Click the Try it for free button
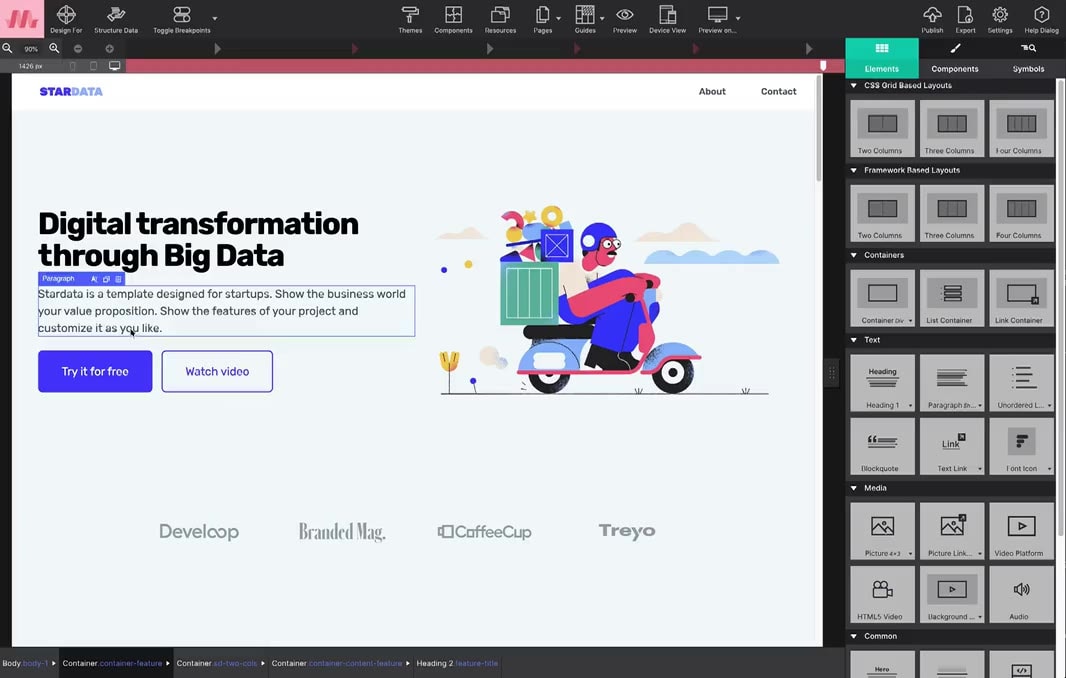 95,371
